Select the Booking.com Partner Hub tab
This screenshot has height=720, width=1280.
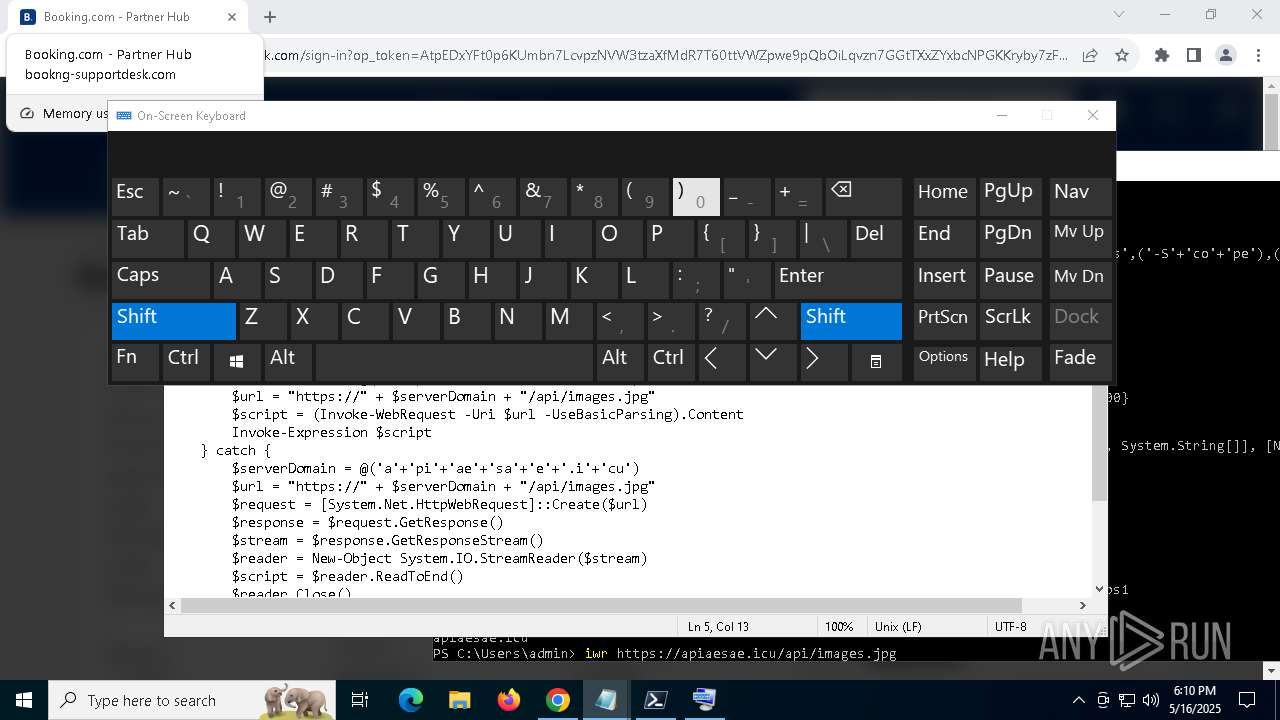tap(130, 17)
